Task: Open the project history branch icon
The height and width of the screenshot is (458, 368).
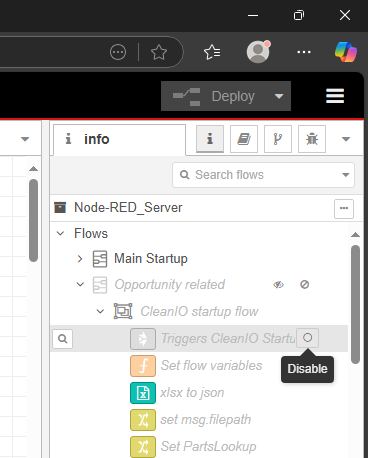Action: 278,139
